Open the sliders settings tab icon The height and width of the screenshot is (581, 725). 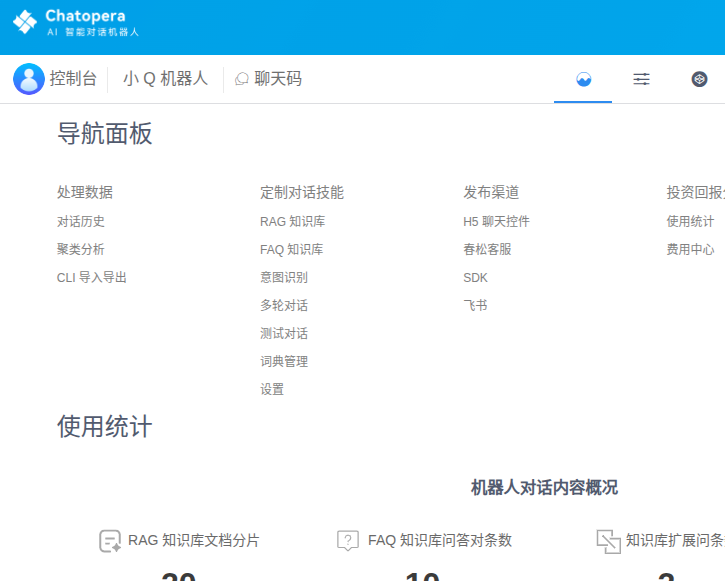pyautogui.click(x=641, y=79)
